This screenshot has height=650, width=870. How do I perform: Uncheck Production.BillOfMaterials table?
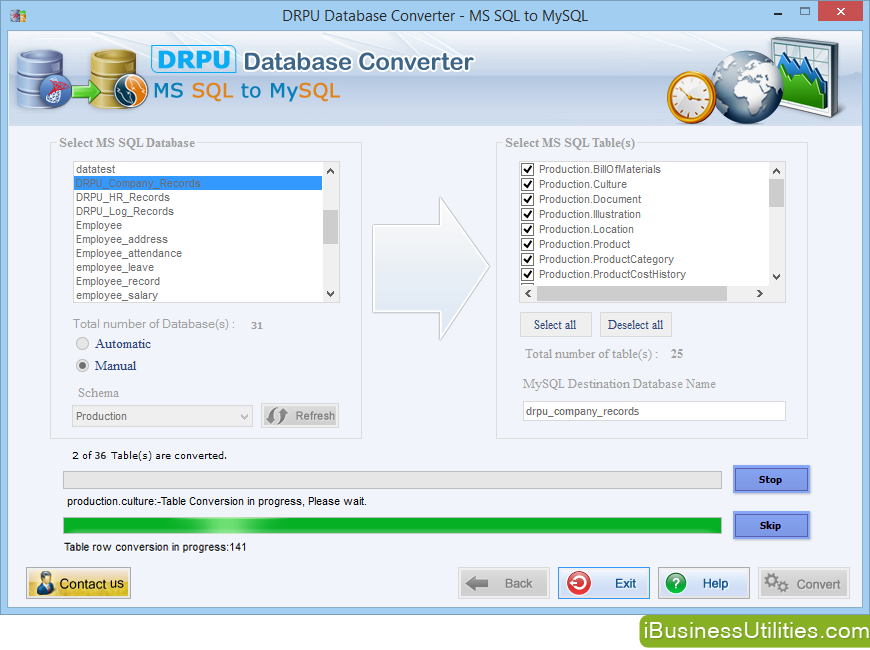(x=528, y=169)
